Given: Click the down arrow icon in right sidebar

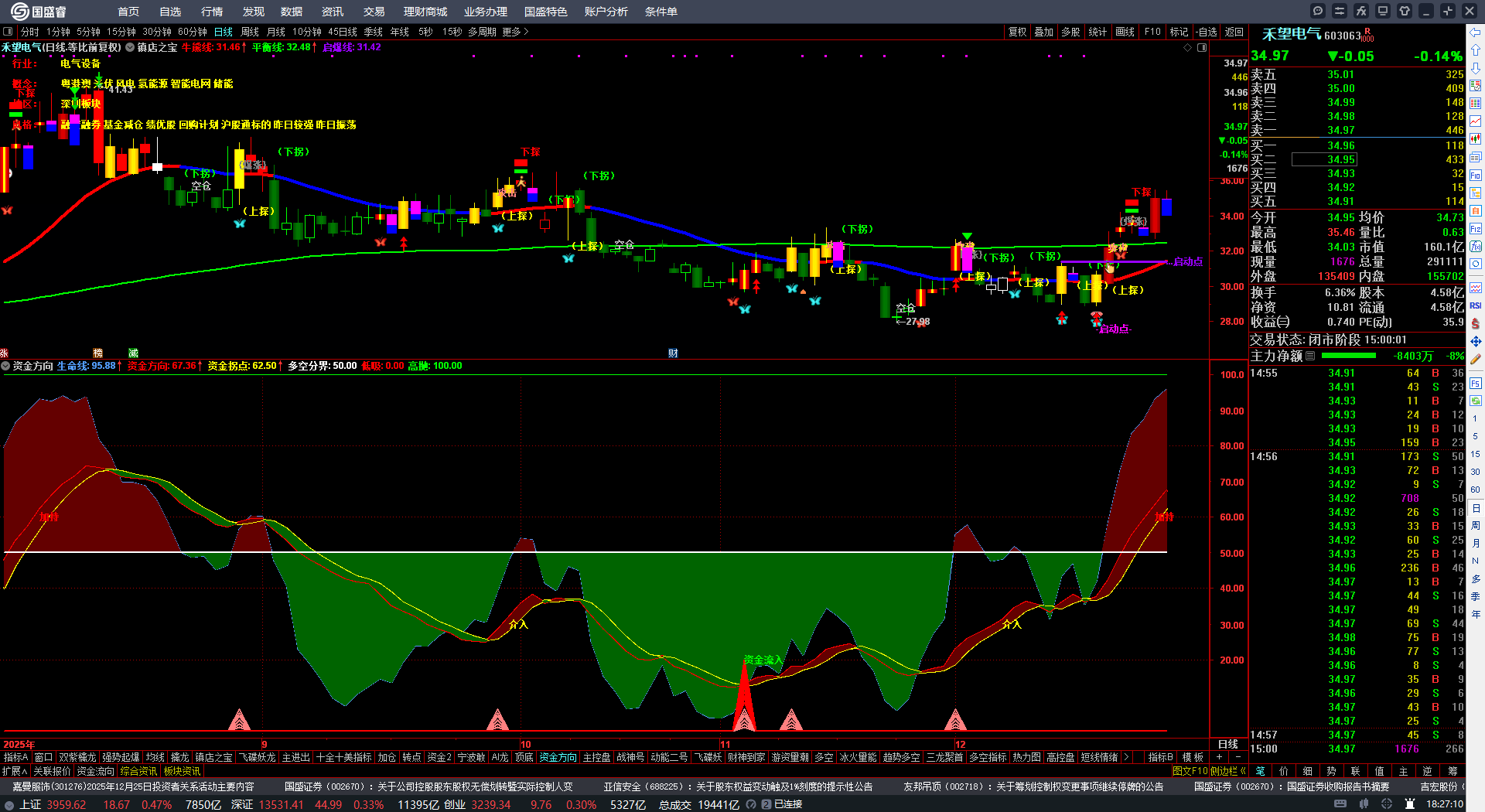Looking at the screenshot, I should (1476, 67).
